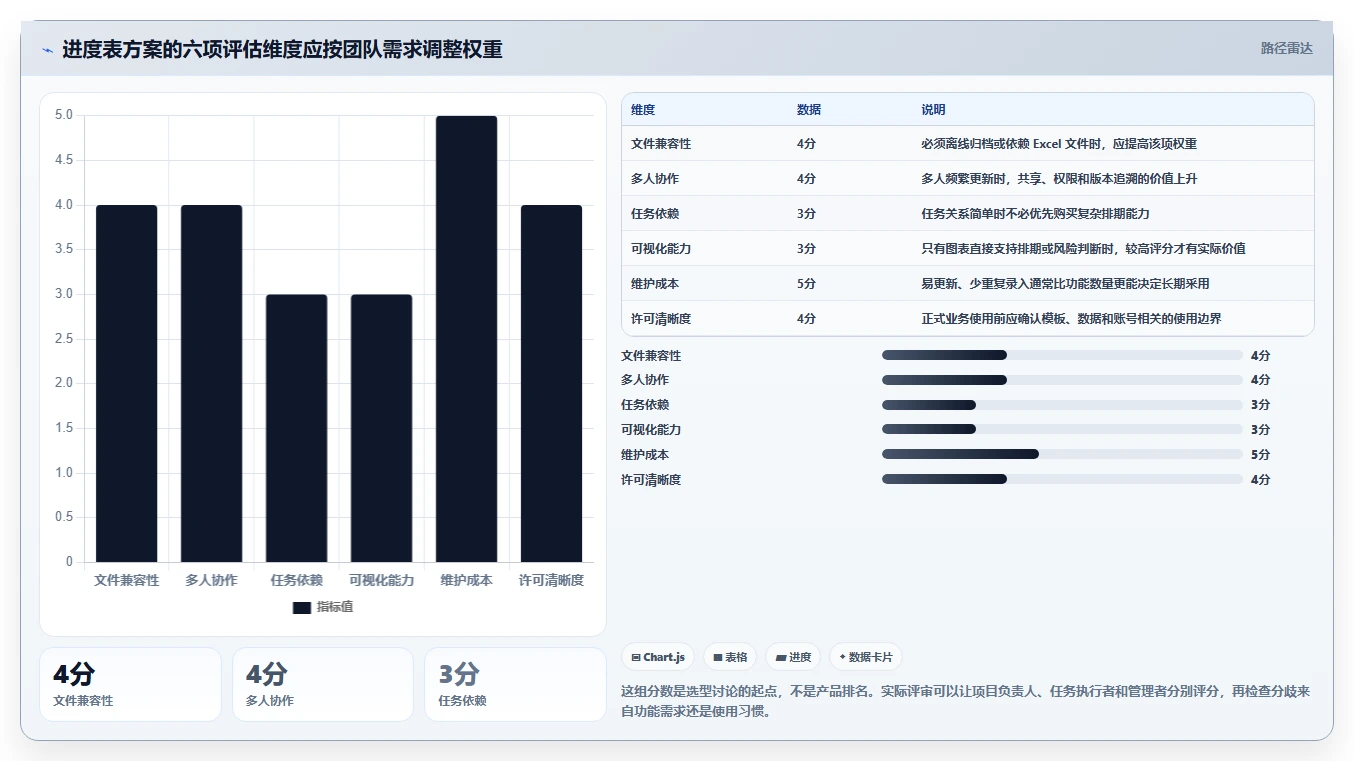The width and height of the screenshot is (1354, 761).
Task: Click the 多人协作 progress bar
Action: click(x=1062, y=380)
